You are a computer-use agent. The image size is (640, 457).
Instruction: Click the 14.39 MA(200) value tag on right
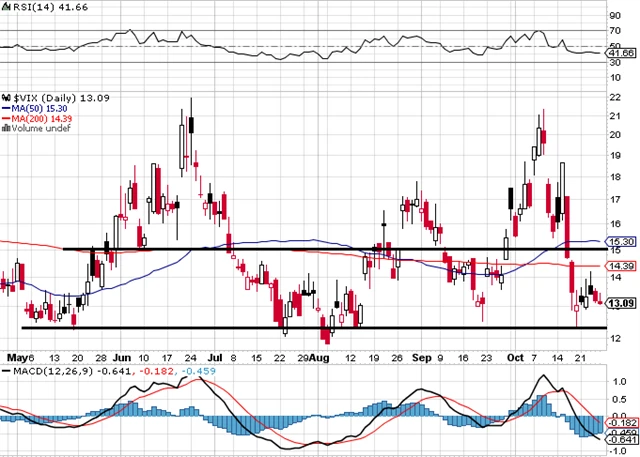621,266
